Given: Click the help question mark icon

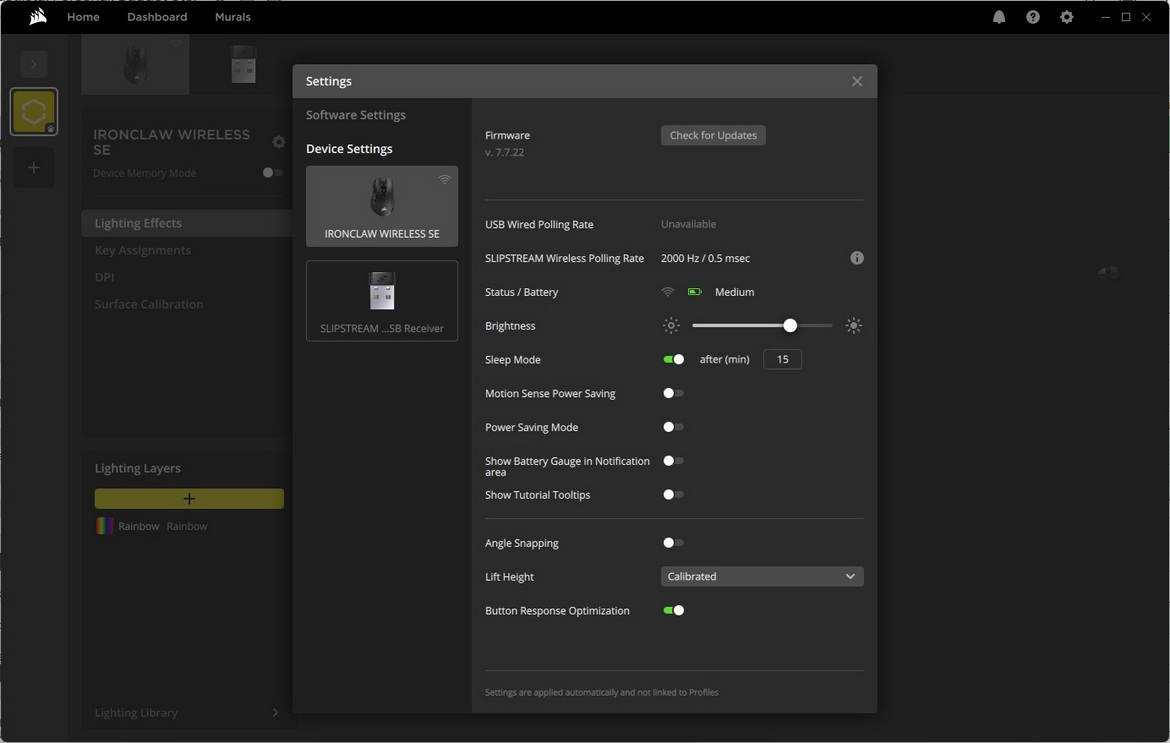Looking at the screenshot, I should click(x=1033, y=17).
